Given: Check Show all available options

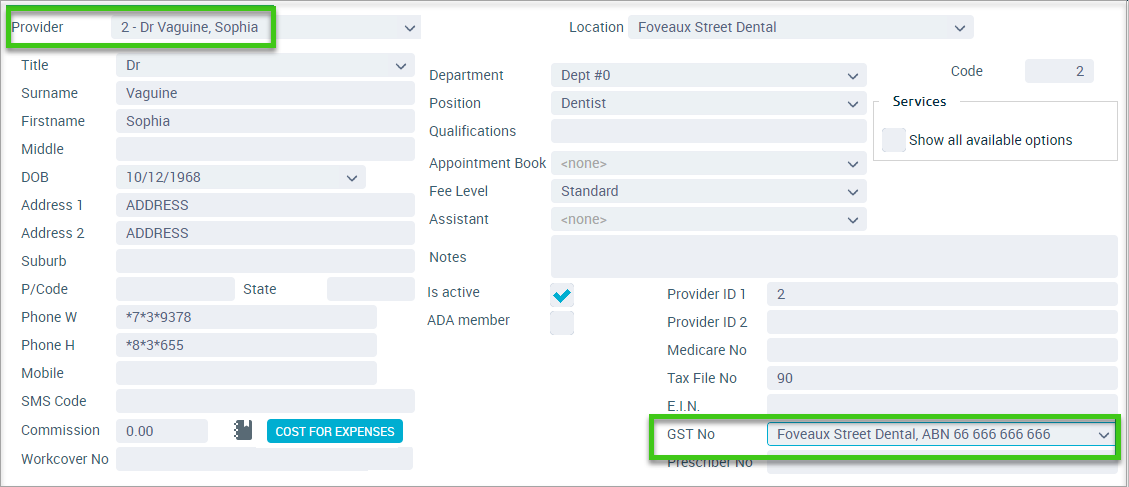Looking at the screenshot, I should (894, 140).
